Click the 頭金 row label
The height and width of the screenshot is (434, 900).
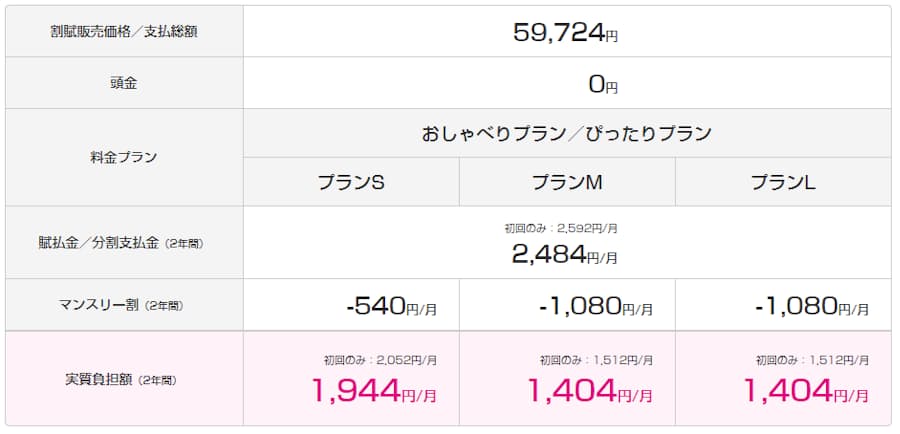[123, 83]
